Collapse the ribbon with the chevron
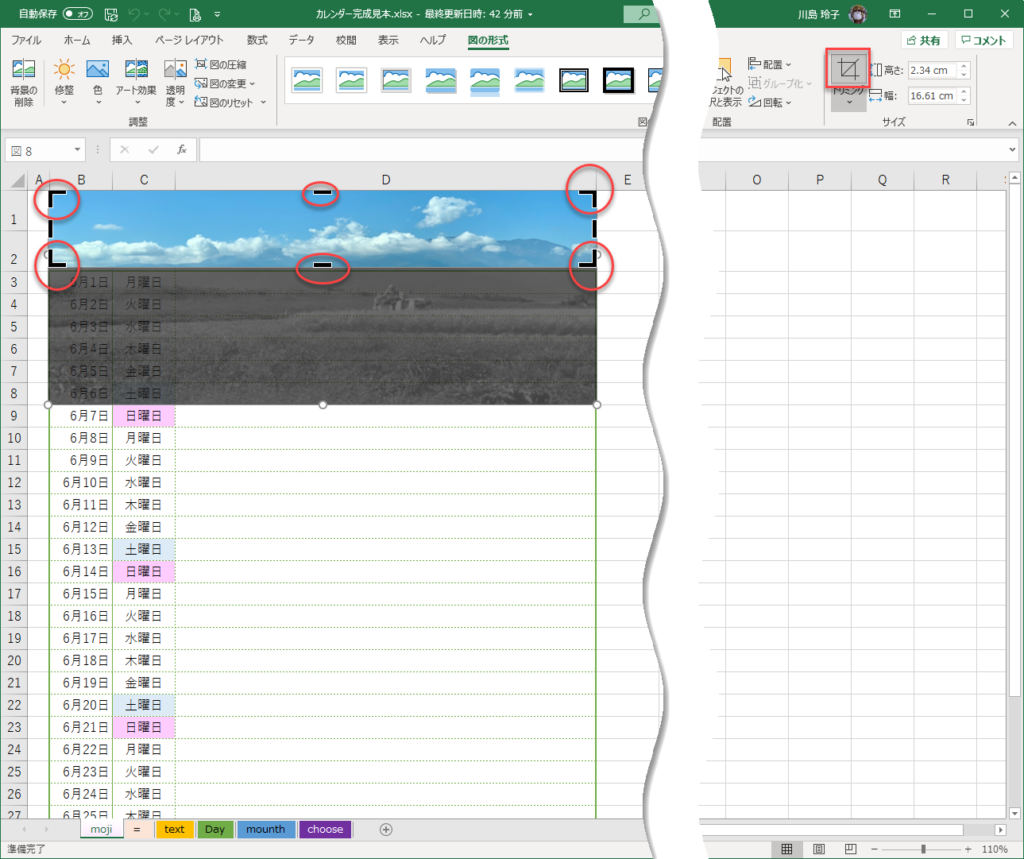This screenshot has height=859, width=1024. pos(1012,123)
